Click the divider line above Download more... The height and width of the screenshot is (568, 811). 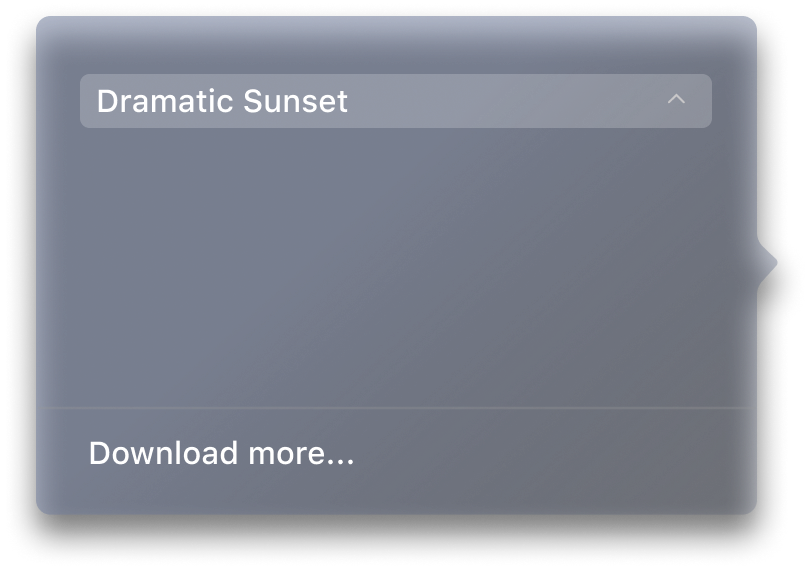tap(396, 408)
